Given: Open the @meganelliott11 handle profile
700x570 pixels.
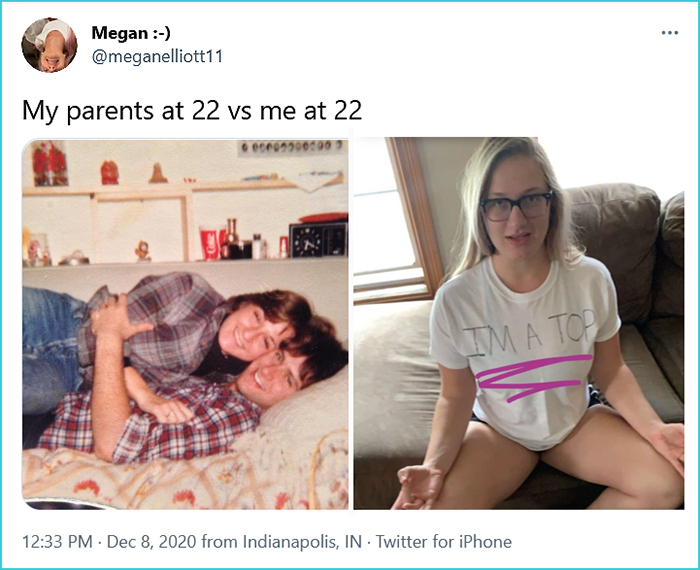Looking at the screenshot, I should (157, 57).
